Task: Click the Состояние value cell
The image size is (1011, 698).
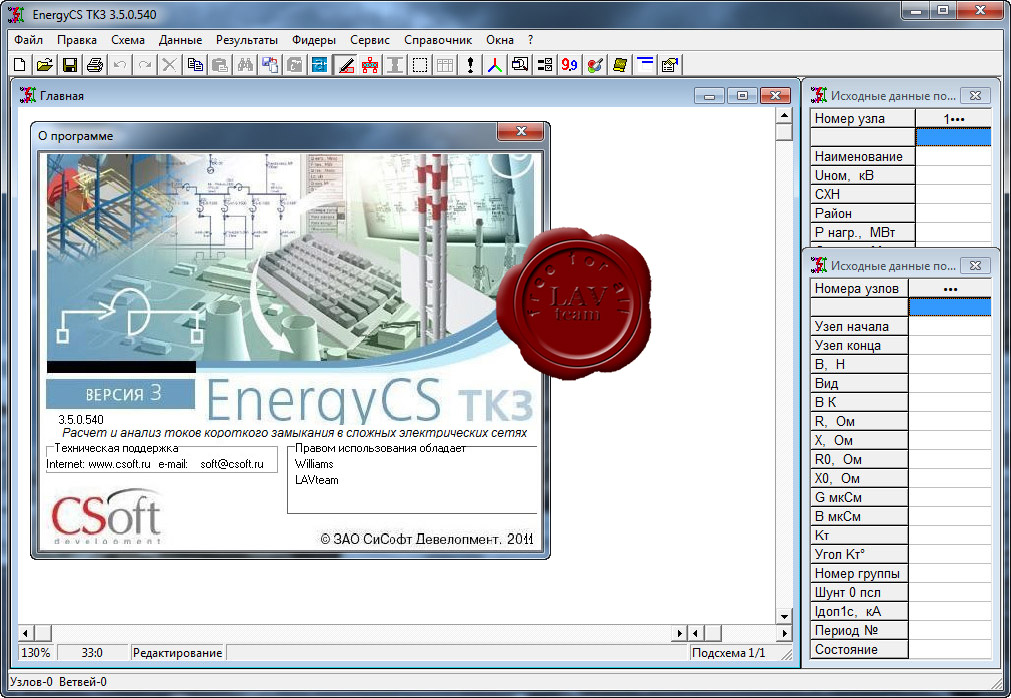Action: point(950,650)
